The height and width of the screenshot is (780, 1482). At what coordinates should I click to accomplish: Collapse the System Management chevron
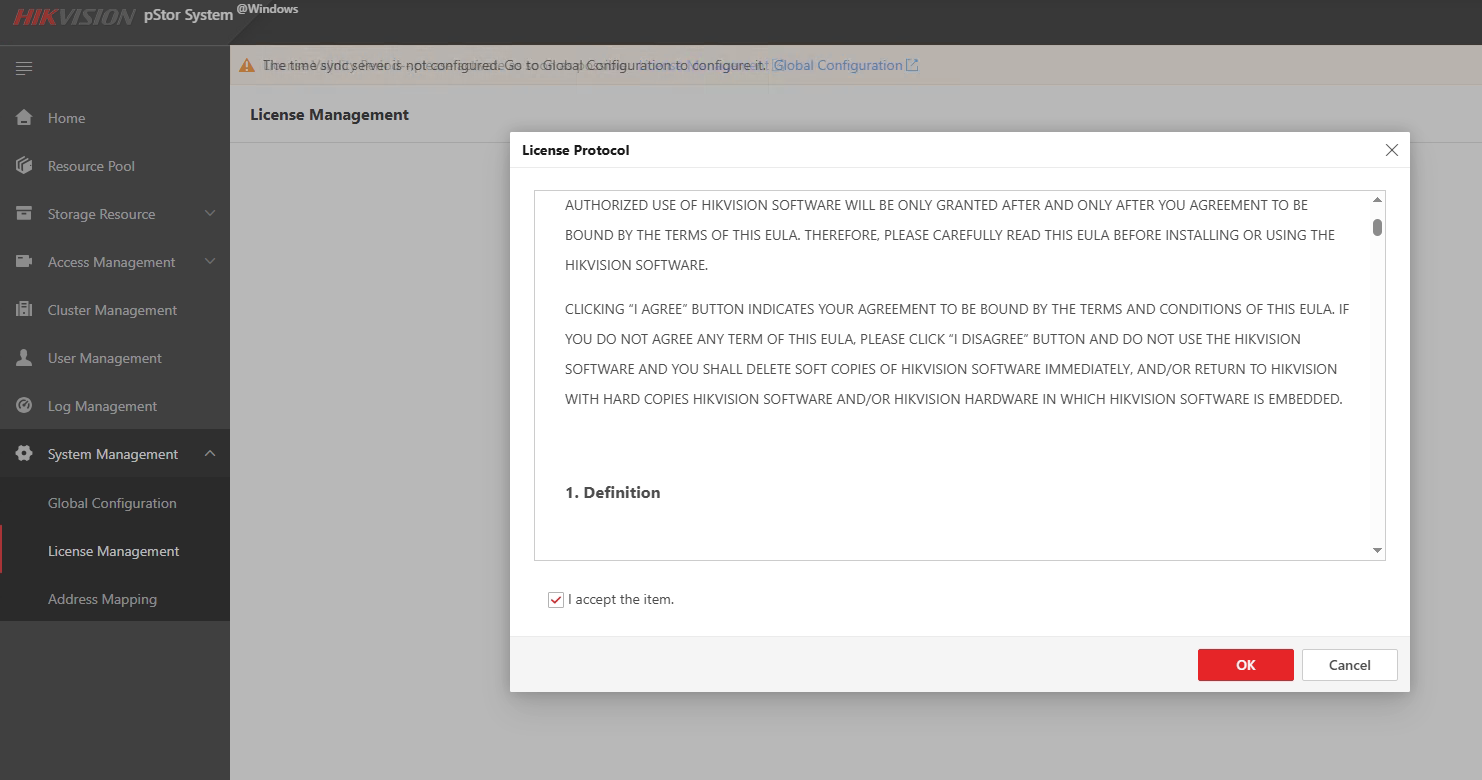210,454
